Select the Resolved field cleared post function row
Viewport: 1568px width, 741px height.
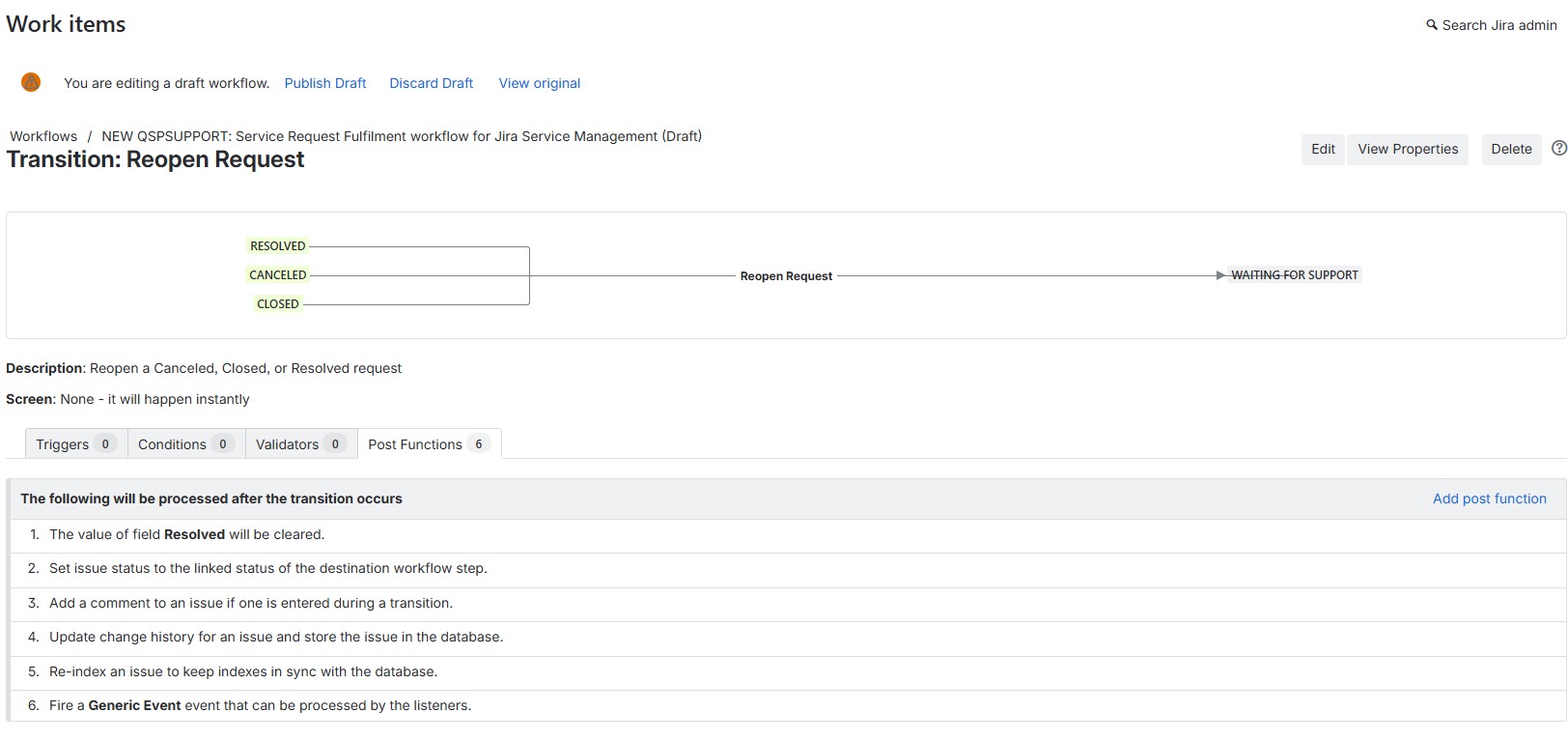tap(787, 534)
